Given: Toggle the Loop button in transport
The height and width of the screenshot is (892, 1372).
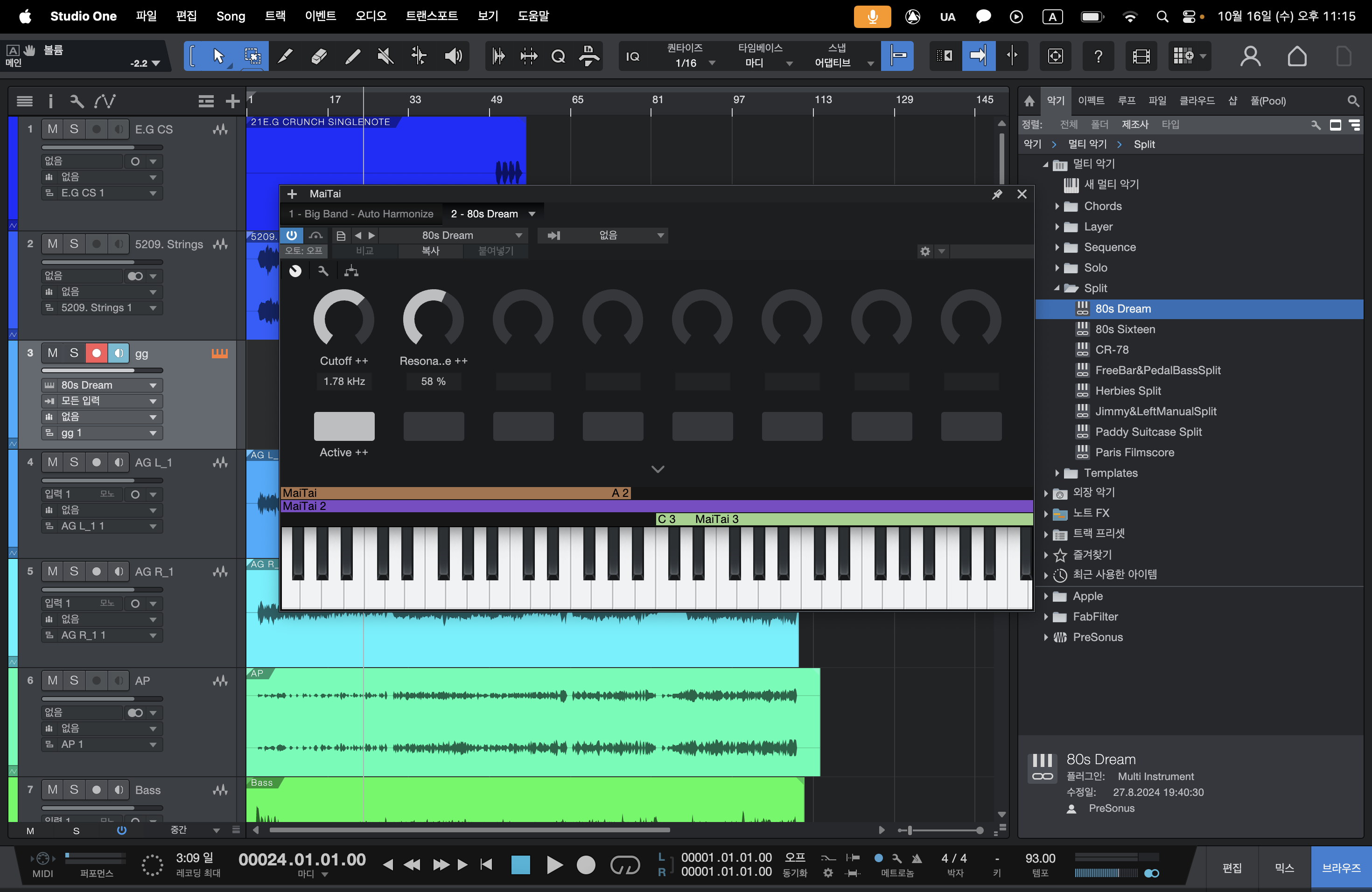Looking at the screenshot, I should pos(625,865).
